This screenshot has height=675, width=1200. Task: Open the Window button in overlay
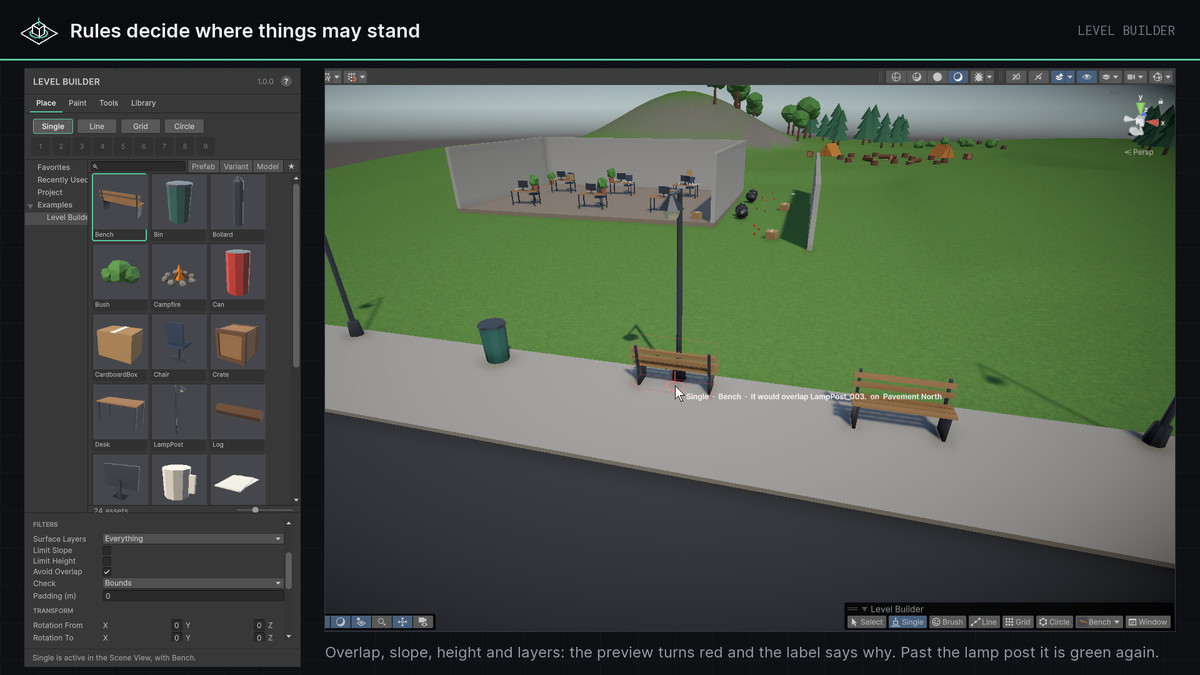[x=1148, y=622]
